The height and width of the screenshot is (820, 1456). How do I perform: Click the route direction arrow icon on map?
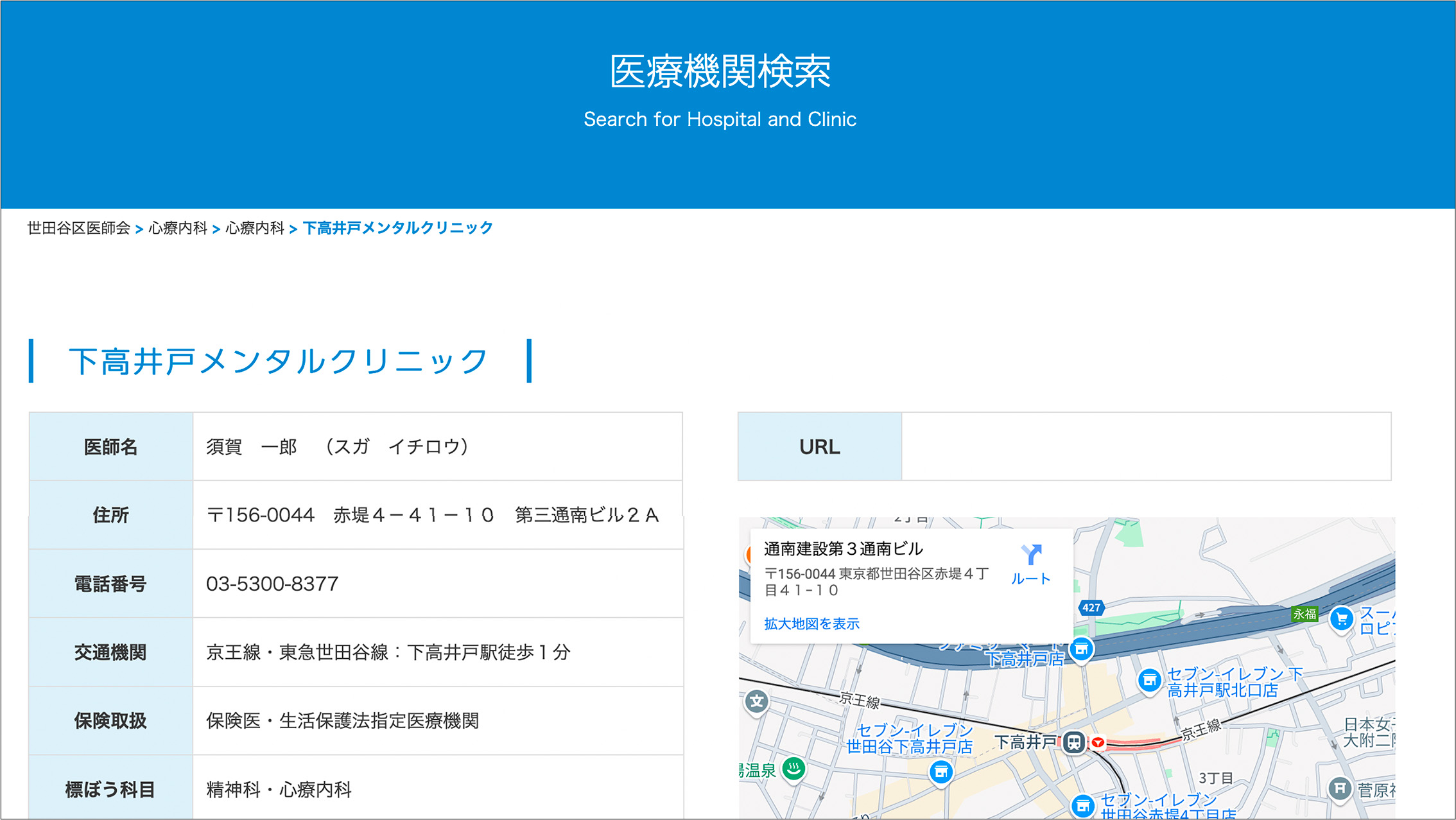(1031, 554)
